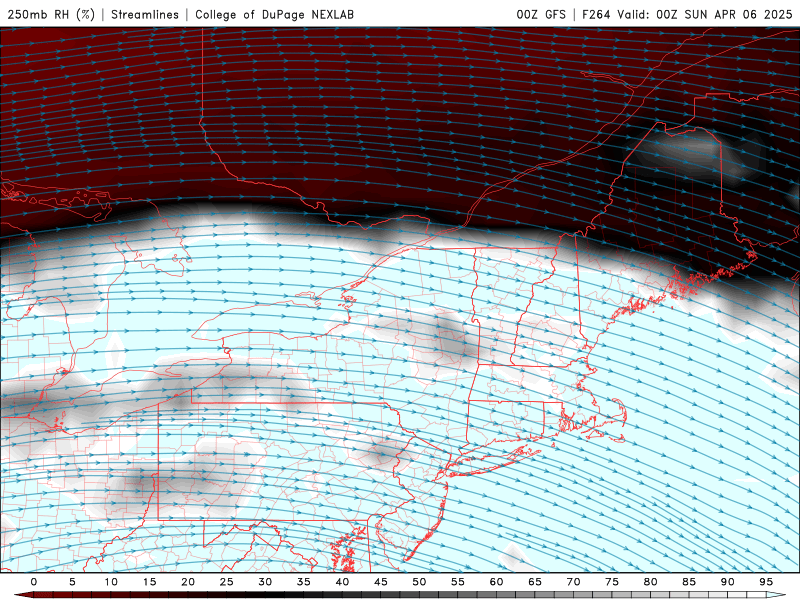Click the '95' colorbar value label
800x600 pixels.
coord(766,582)
